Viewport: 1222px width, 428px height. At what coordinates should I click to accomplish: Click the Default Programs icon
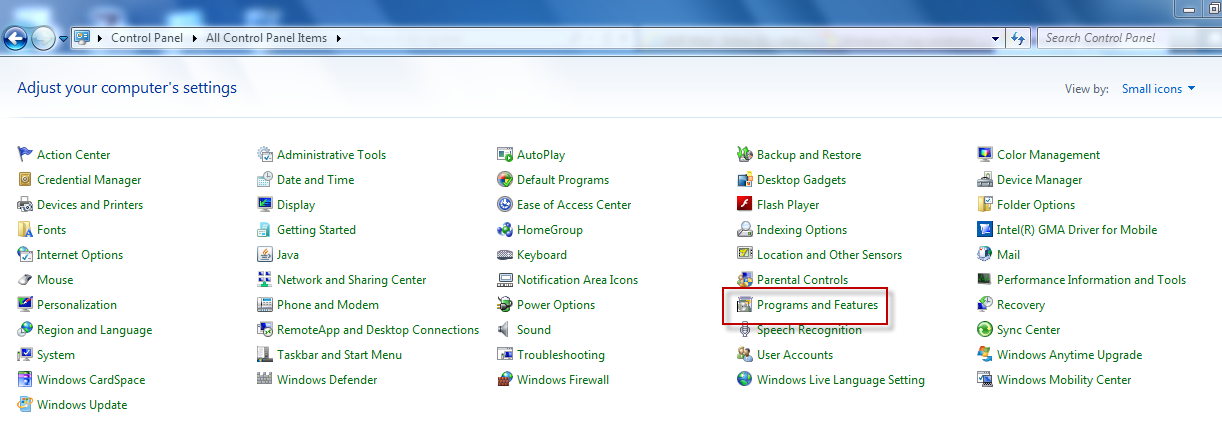point(505,179)
